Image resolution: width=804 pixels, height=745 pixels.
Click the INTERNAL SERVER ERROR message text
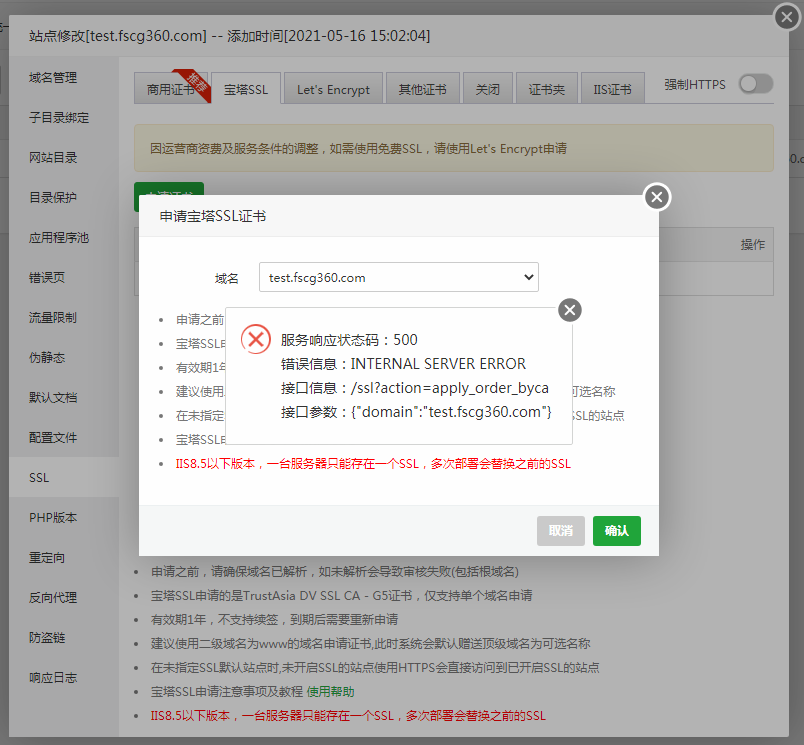pyautogui.click(x=438, y=364)
